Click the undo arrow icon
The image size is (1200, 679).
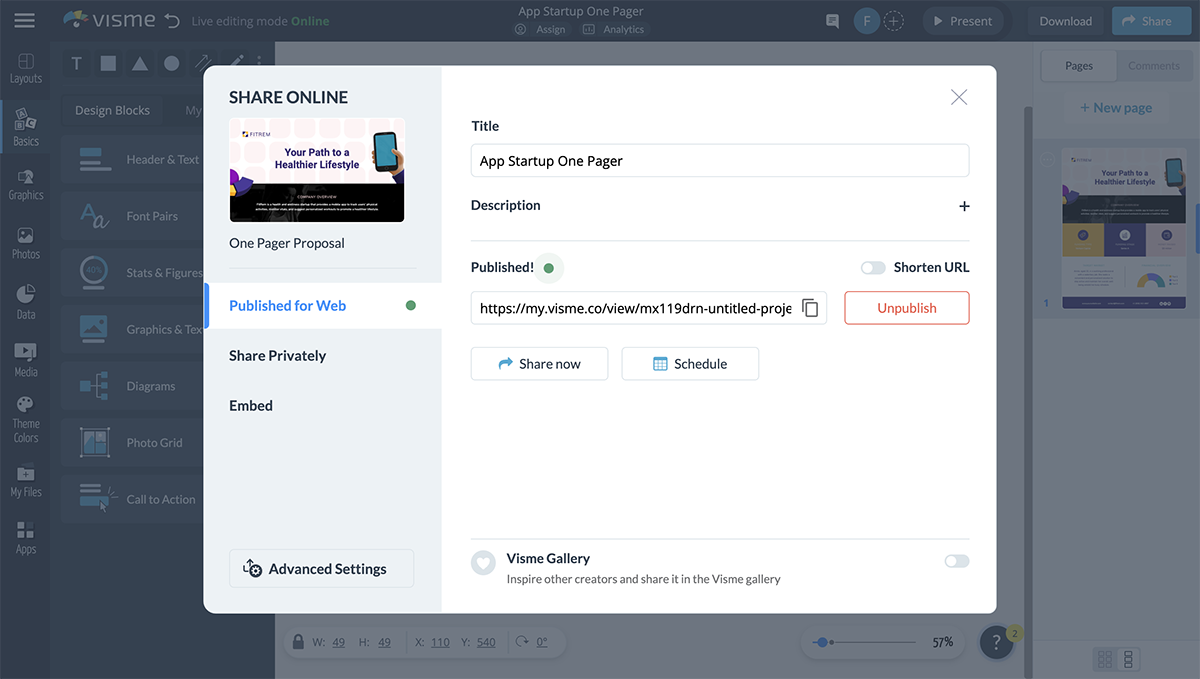tap(172, 21)
